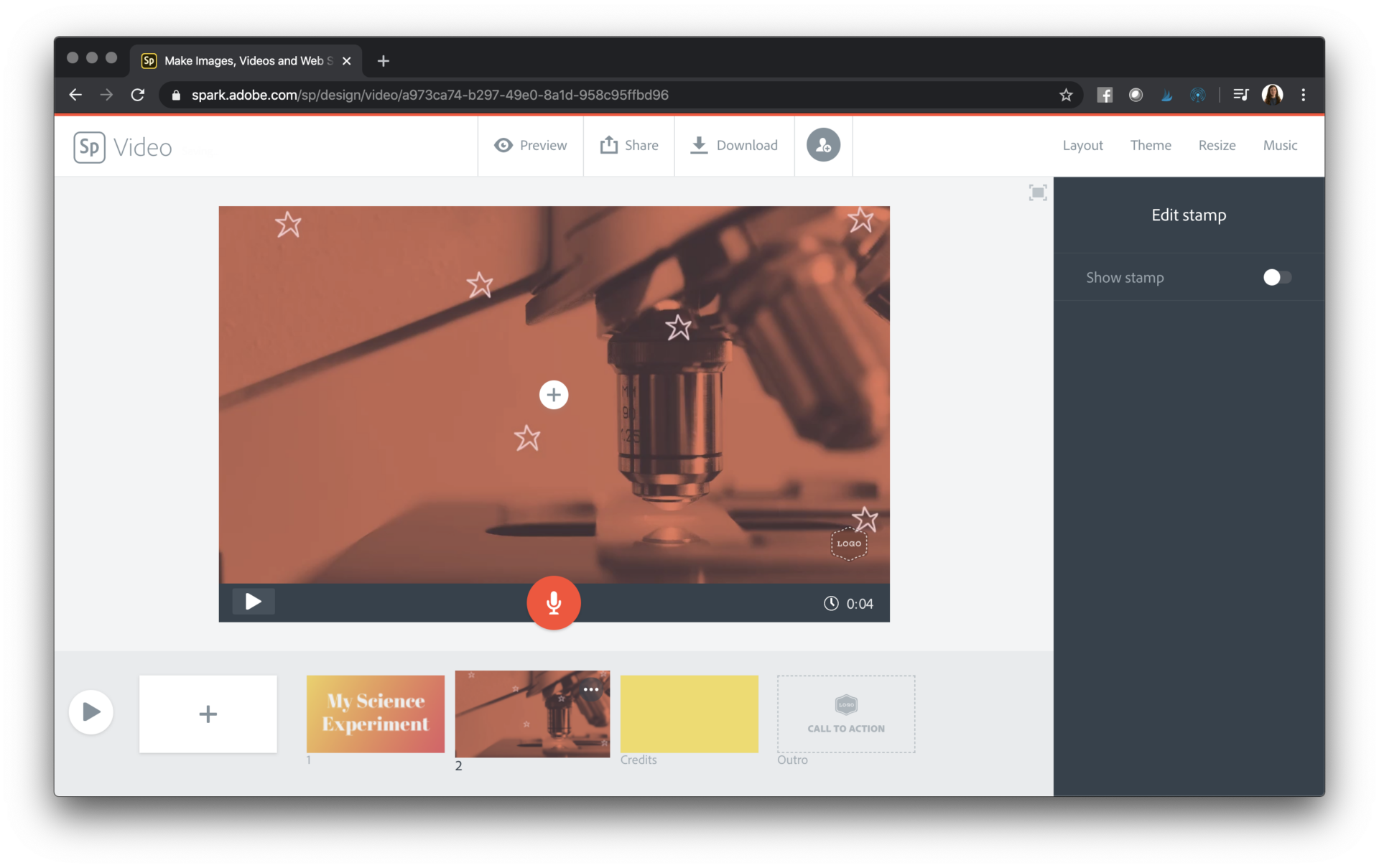Viewport: 1379px width, 868px height.
Task: Click the Sp Video logo
Action: (x=122, y=146)
